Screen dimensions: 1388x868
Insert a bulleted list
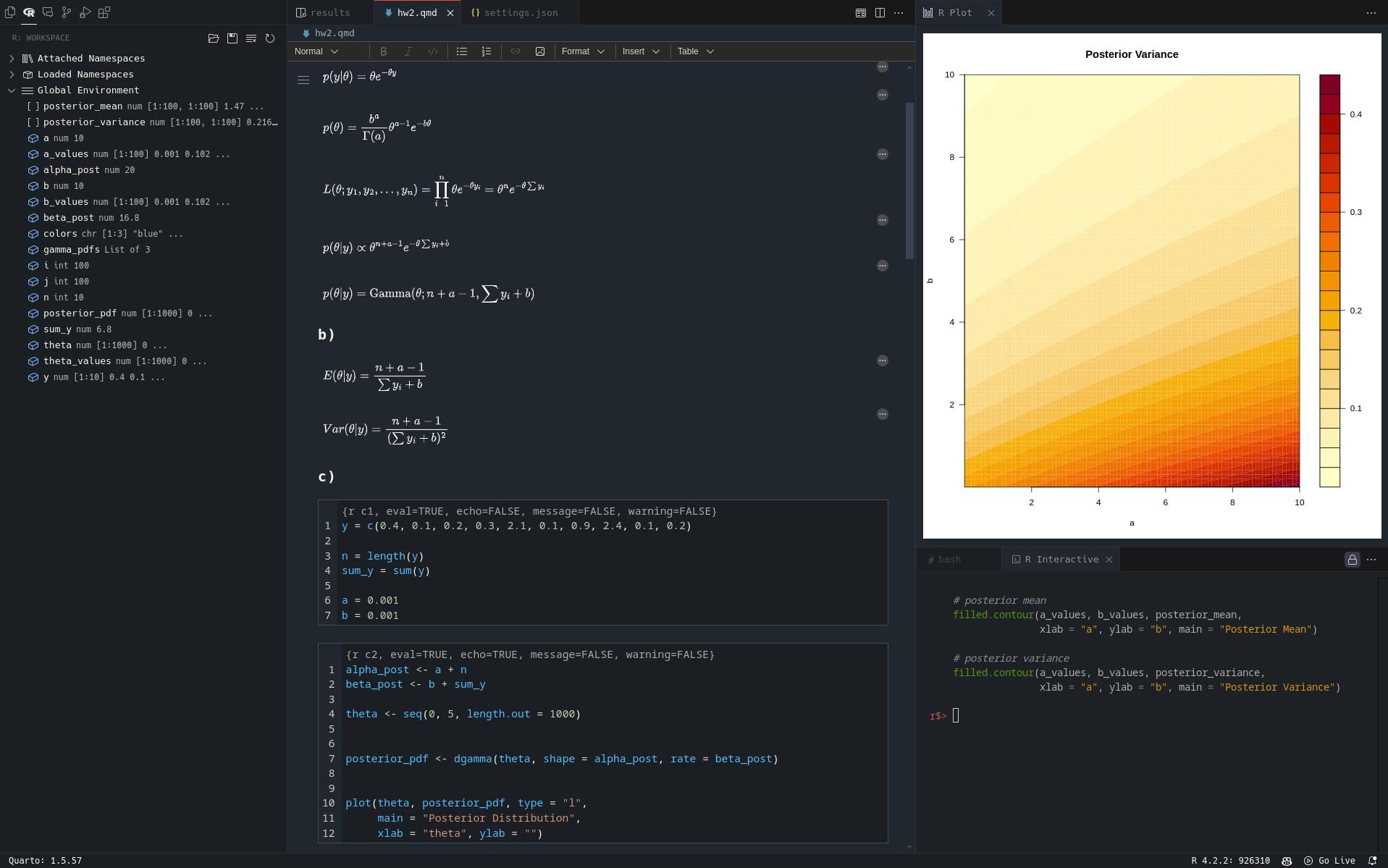pyautogui.click(x=462, y=51)
